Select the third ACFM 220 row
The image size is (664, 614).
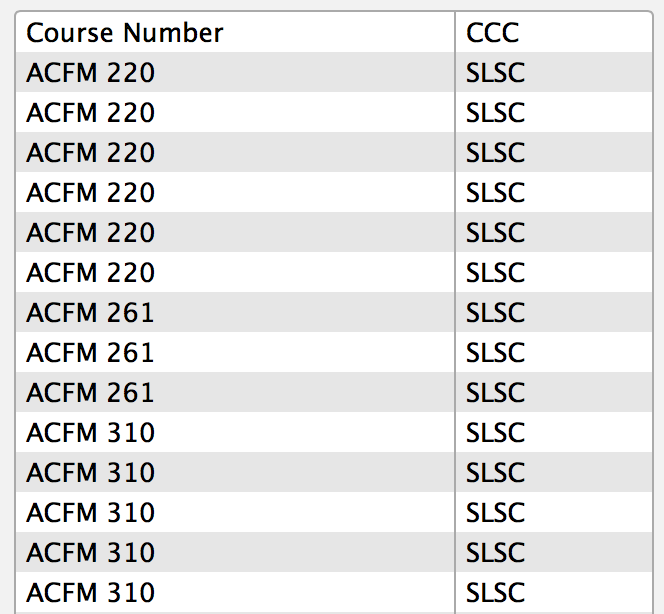pyautogui.click(x=334, y=152)
